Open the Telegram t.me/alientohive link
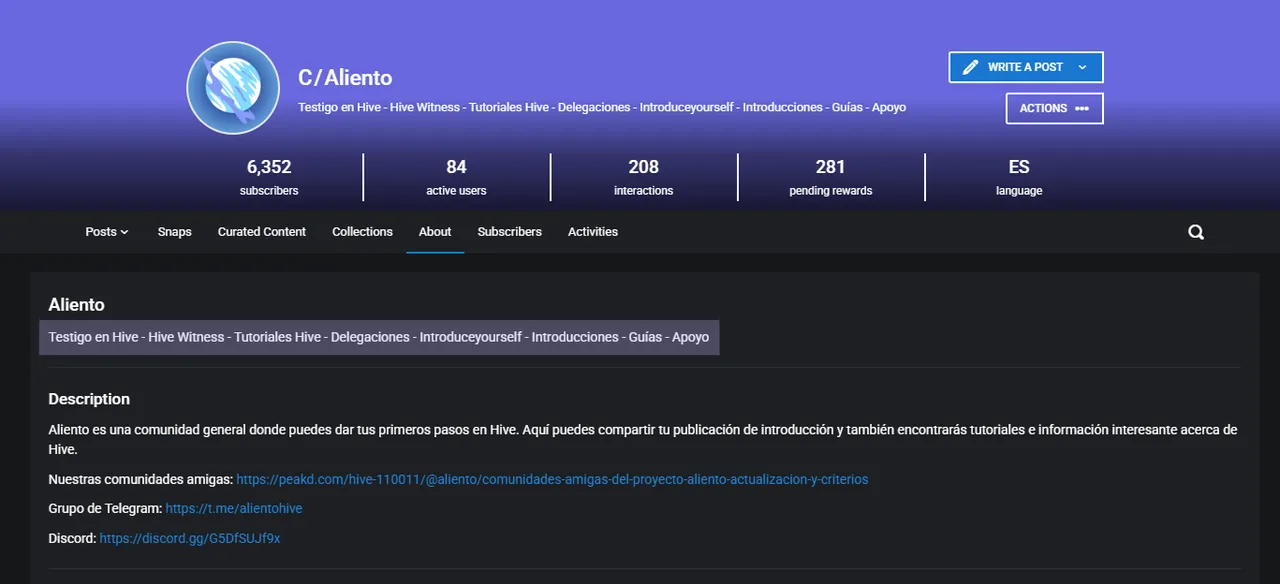The width and height of the screenshot is (1280, 584). point(234,509)
